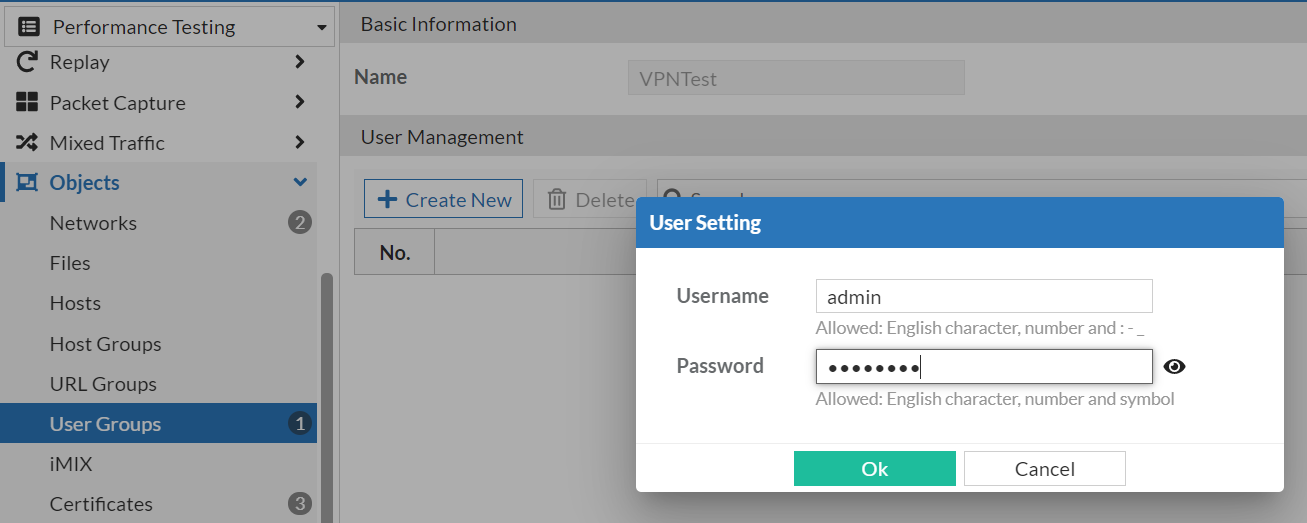Toggle password visibility with eye icon

tap(1175, 367)
